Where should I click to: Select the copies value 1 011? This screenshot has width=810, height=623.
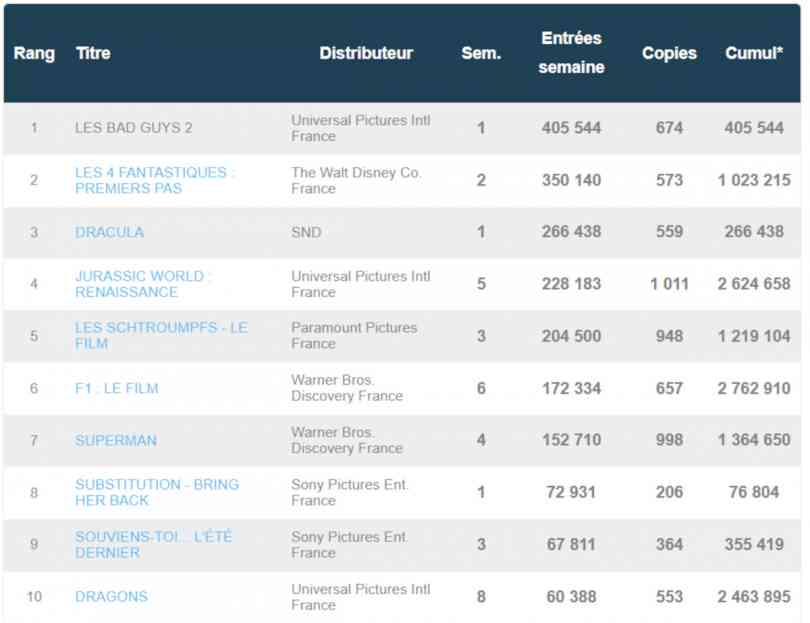tap(669, 284)
